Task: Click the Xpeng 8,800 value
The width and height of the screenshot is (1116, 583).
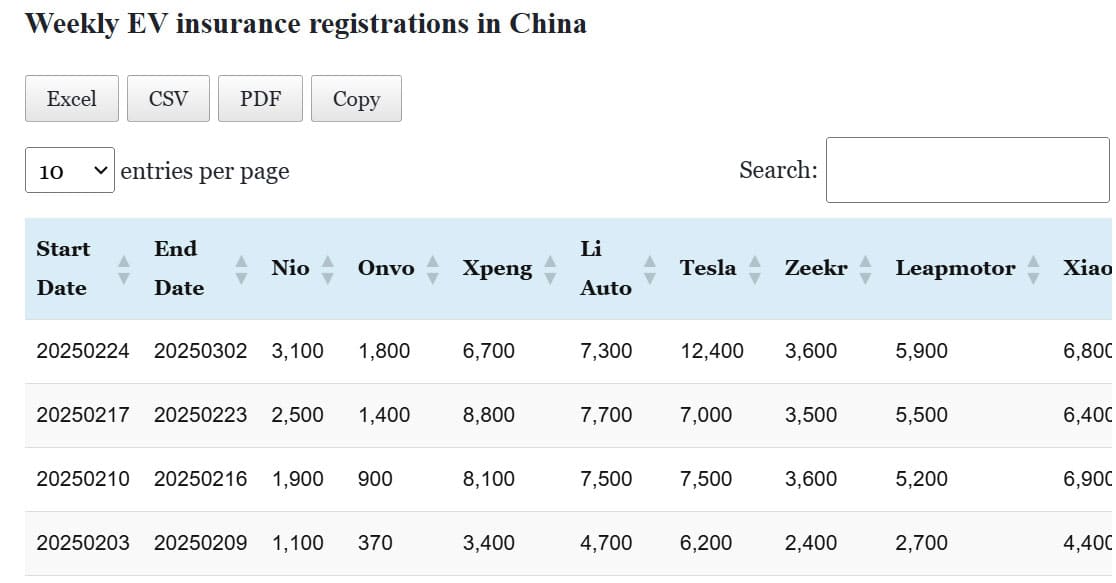Action: coord(489,415)
